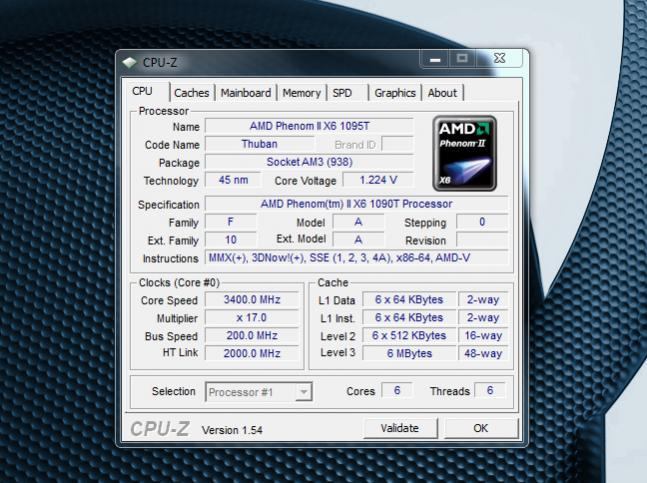Click the Core Voltage value '1.224 V'

pyautogui.click(x=378, y=180)
